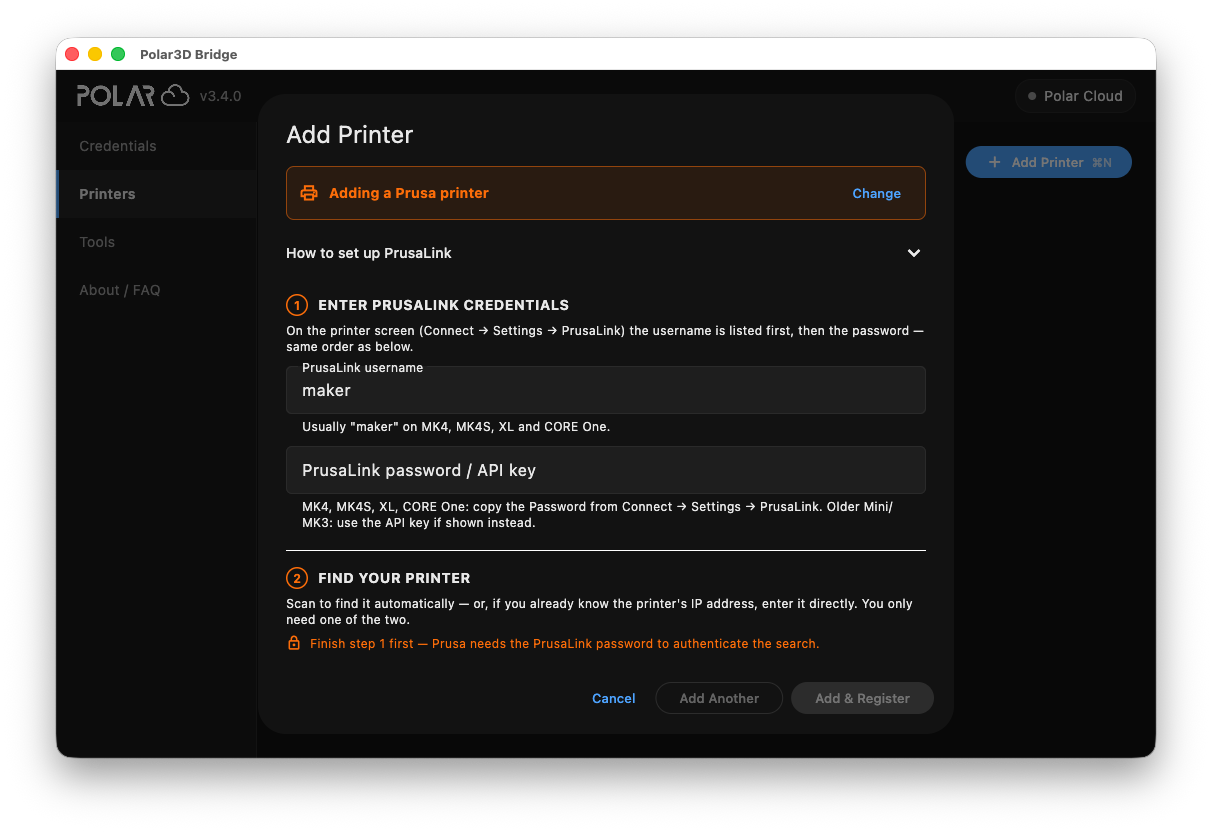Viewport: 1212px width, 832px height.
Task: Open the How to set up PrusaLink section
Action: (605, 253)
